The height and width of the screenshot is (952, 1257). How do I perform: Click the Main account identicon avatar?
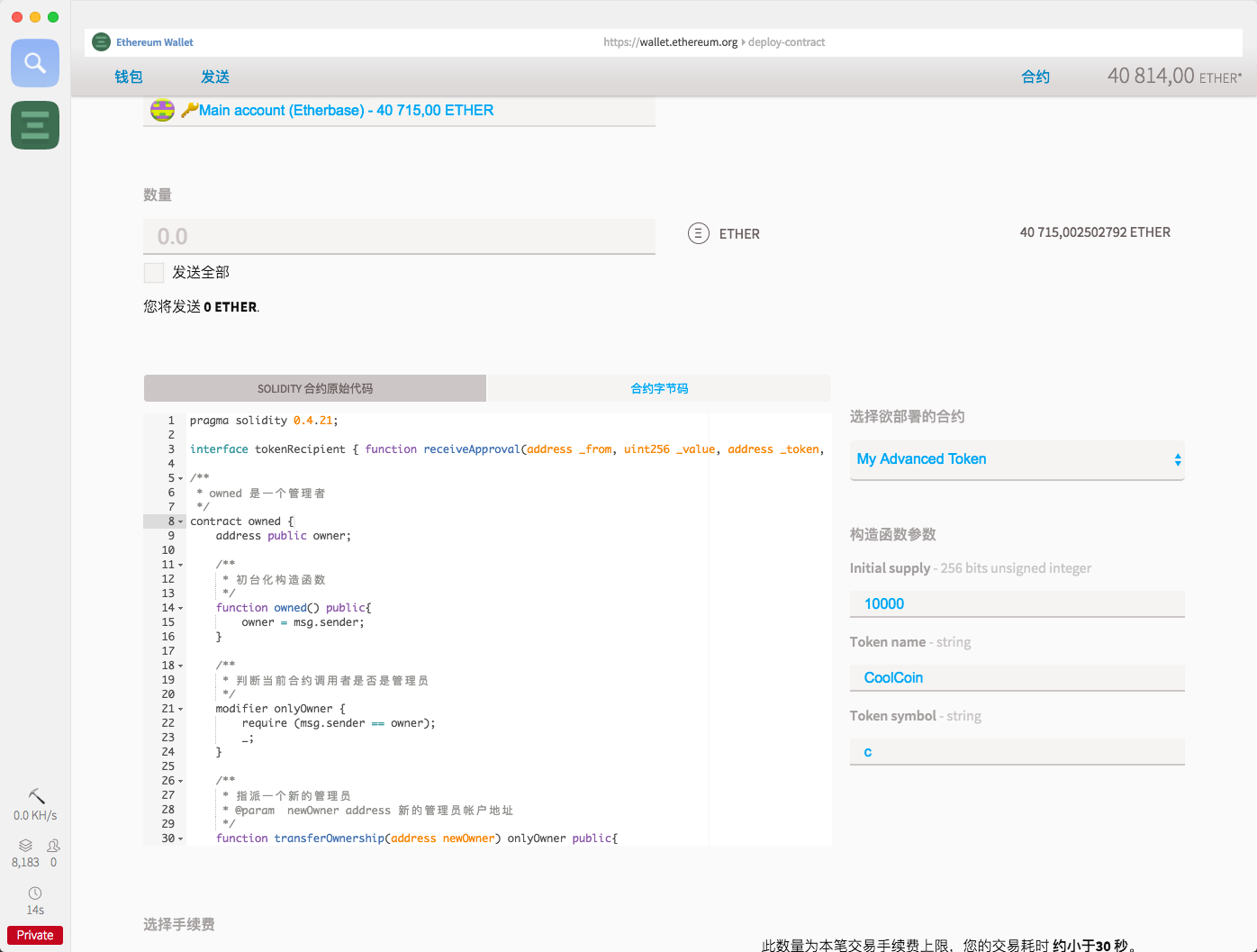point(162,111)
